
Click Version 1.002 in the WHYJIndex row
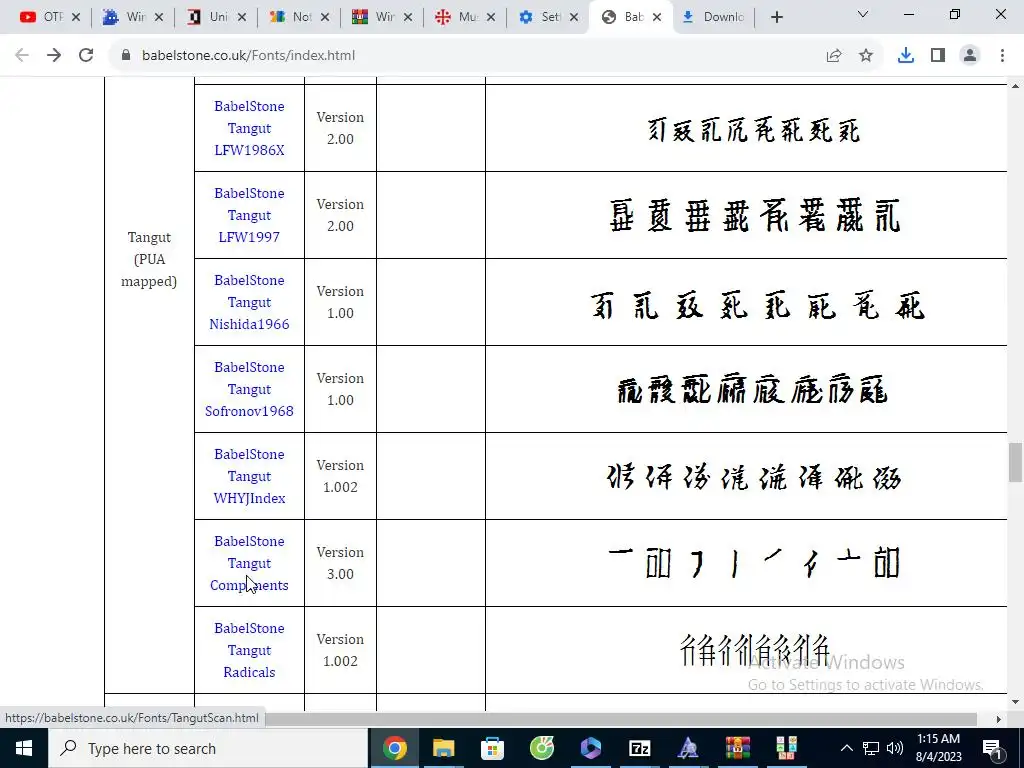pyautogui.click(x=340, y=476)
